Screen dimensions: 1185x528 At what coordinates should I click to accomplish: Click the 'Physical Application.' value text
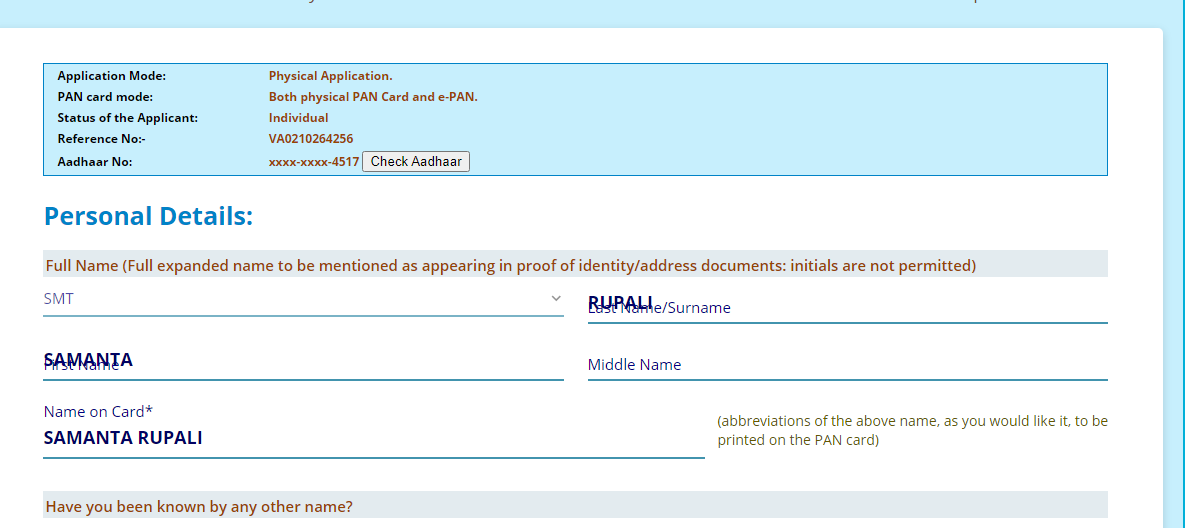pyautogui.click(x=330, y=76)
